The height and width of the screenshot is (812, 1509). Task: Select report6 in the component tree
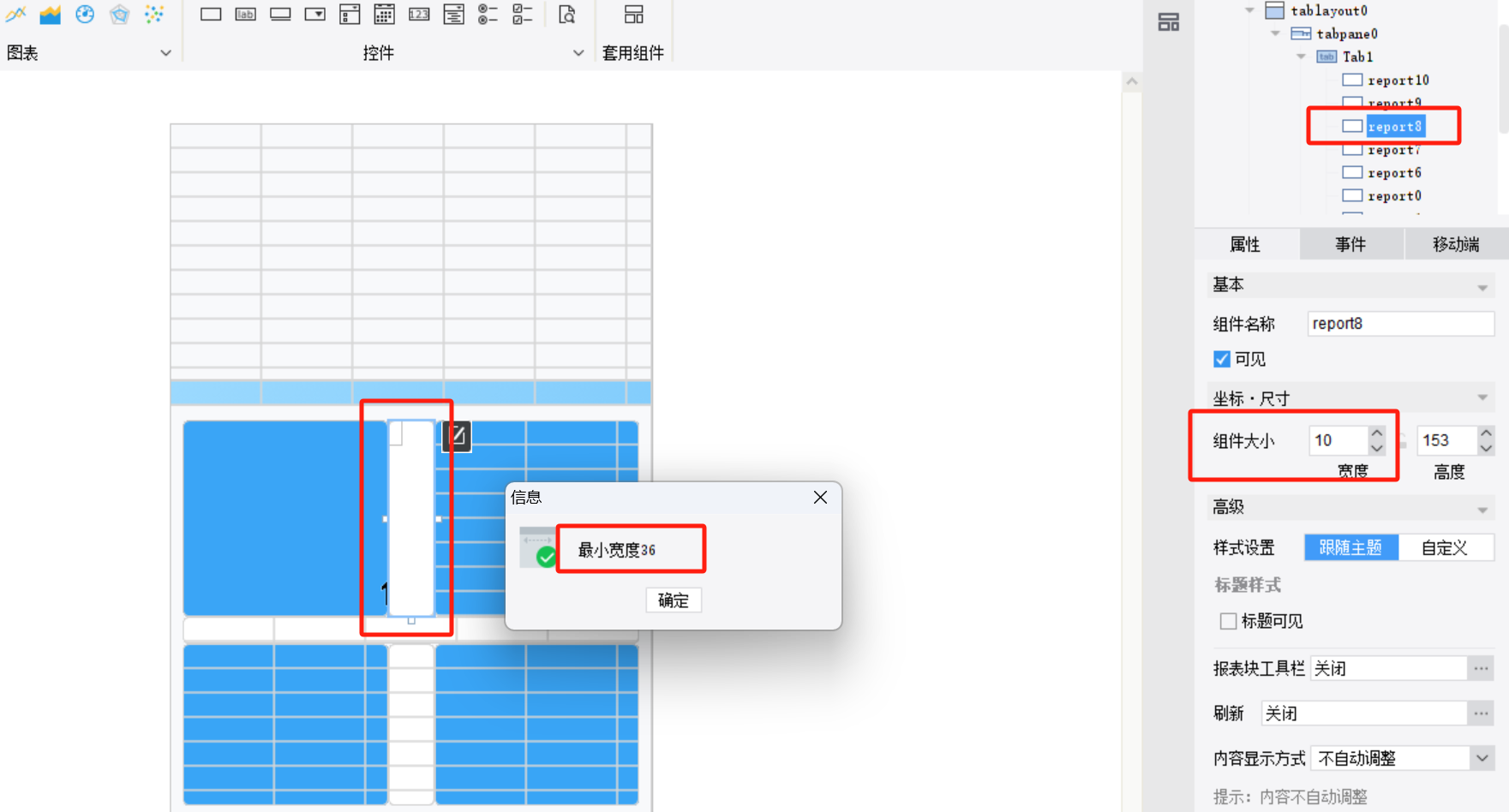coord(1394,173)
